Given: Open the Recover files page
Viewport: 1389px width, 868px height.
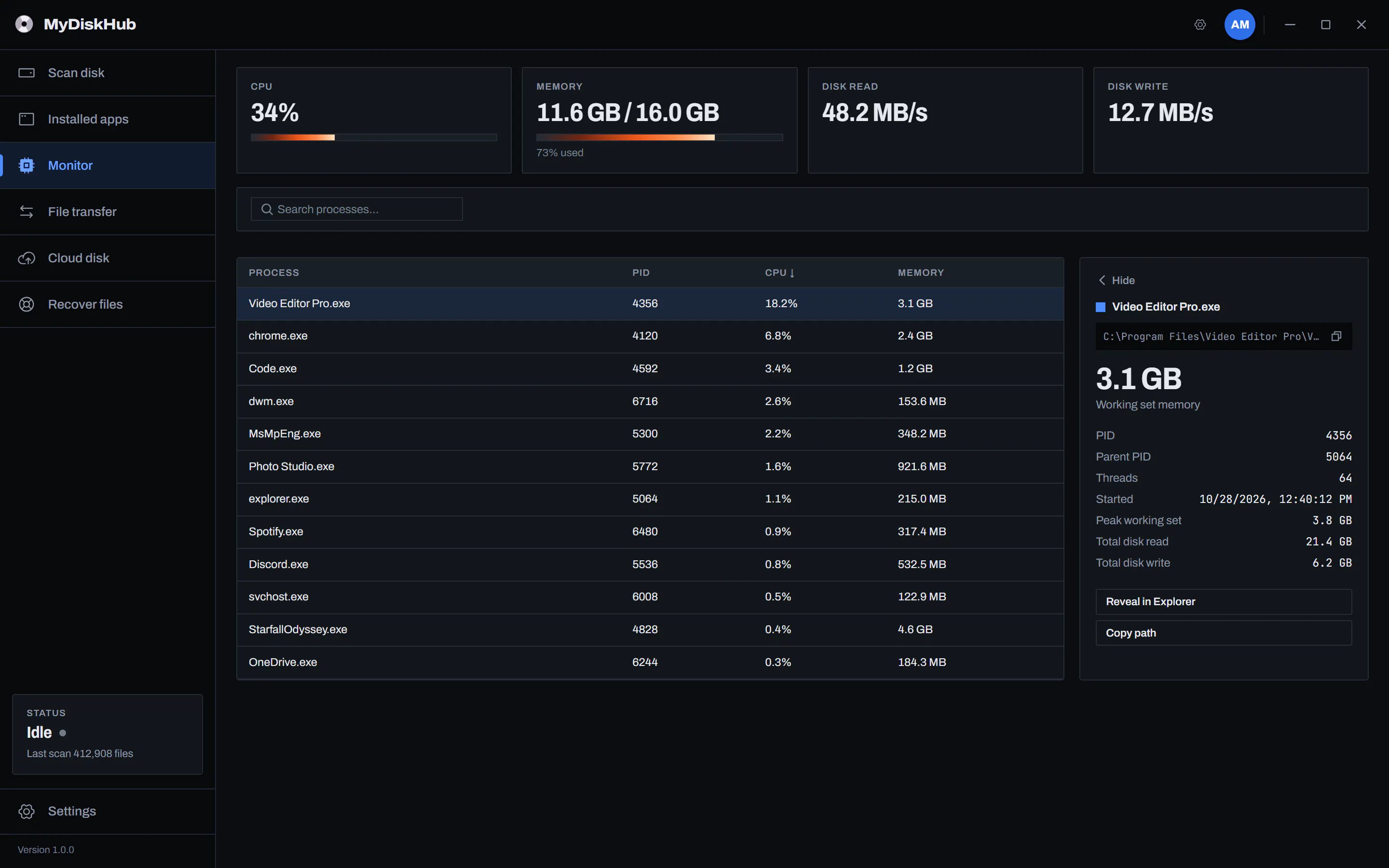Looking at the screenshot, I should click(108, 304).
